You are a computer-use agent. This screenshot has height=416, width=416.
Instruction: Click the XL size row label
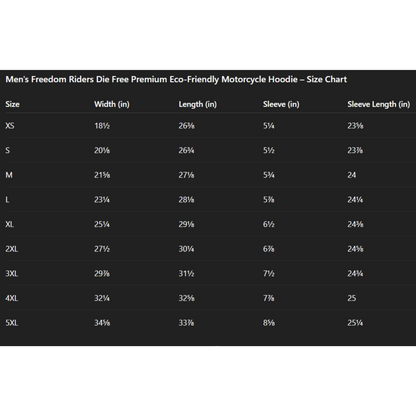click(x=9, y=224)
